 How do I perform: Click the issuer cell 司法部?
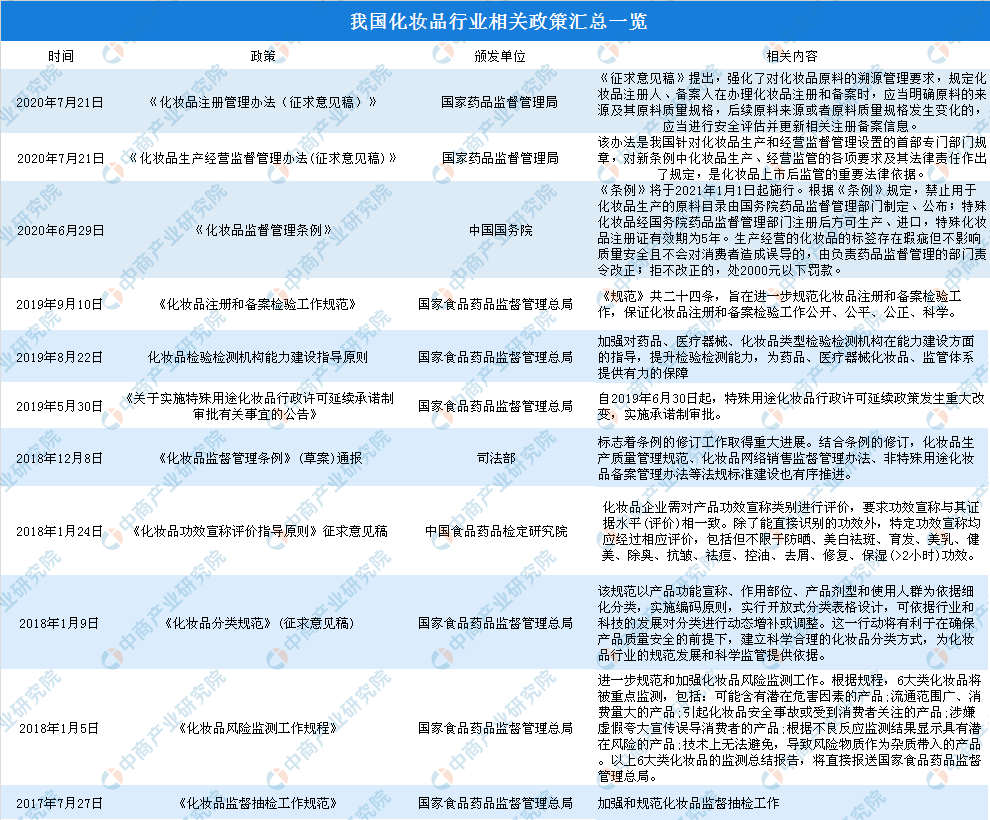[496, 458]
